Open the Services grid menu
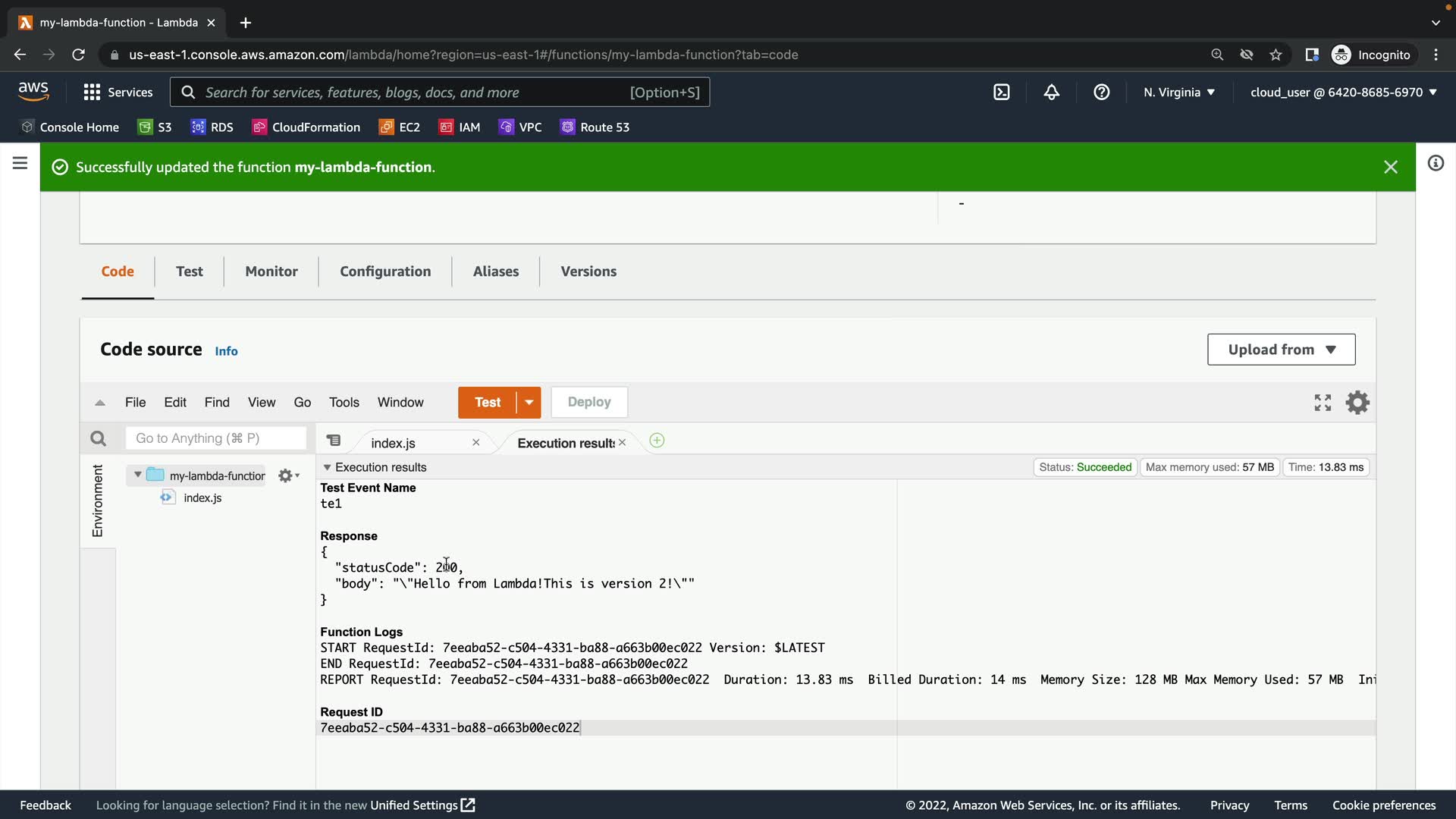The height and width of the screenshot is (819, 1456). [92, 93]
